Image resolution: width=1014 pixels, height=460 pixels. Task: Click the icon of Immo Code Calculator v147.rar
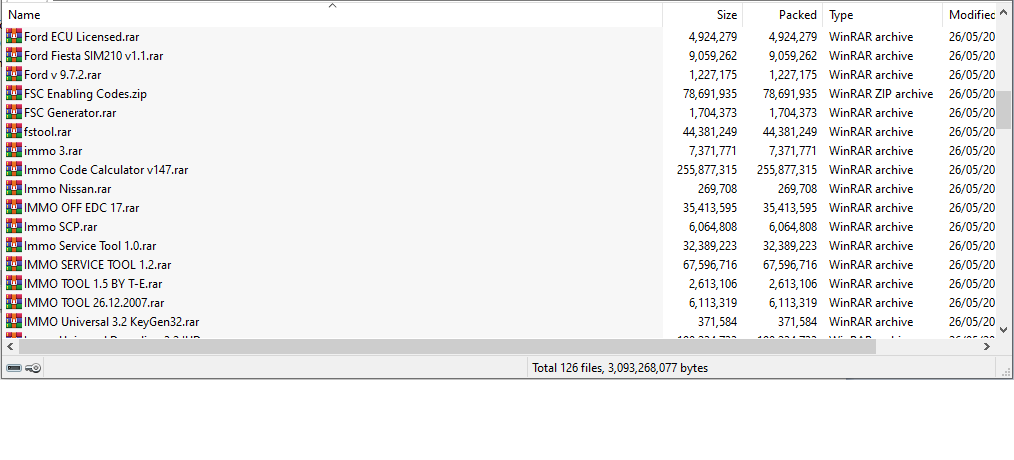[14, 170]
